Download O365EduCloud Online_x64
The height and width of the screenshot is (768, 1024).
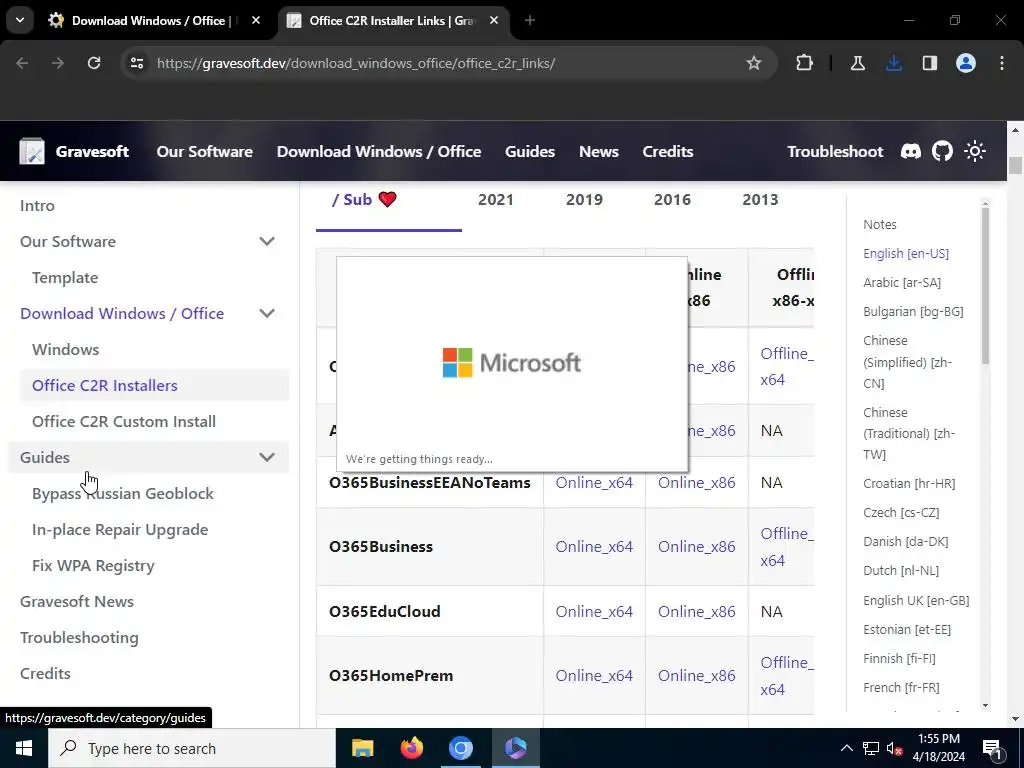(x=594, y=611)
